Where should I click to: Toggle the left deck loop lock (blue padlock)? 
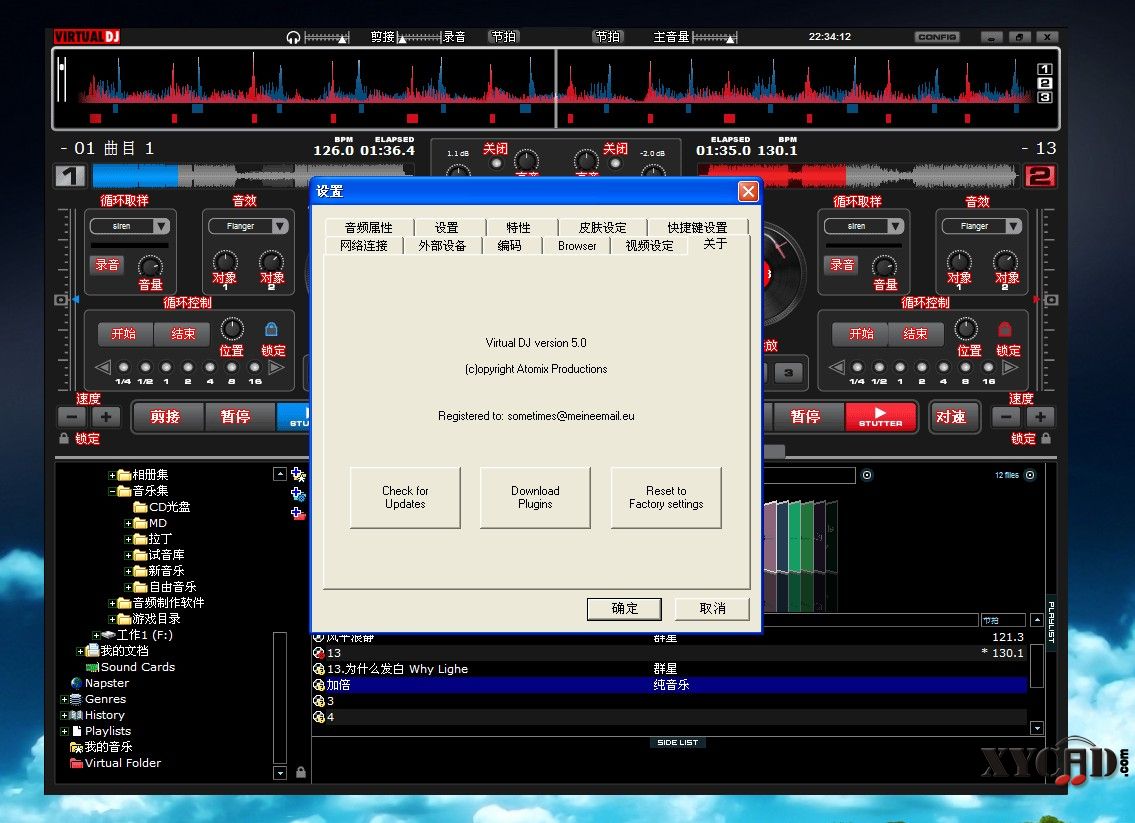[x=271, y=330]
